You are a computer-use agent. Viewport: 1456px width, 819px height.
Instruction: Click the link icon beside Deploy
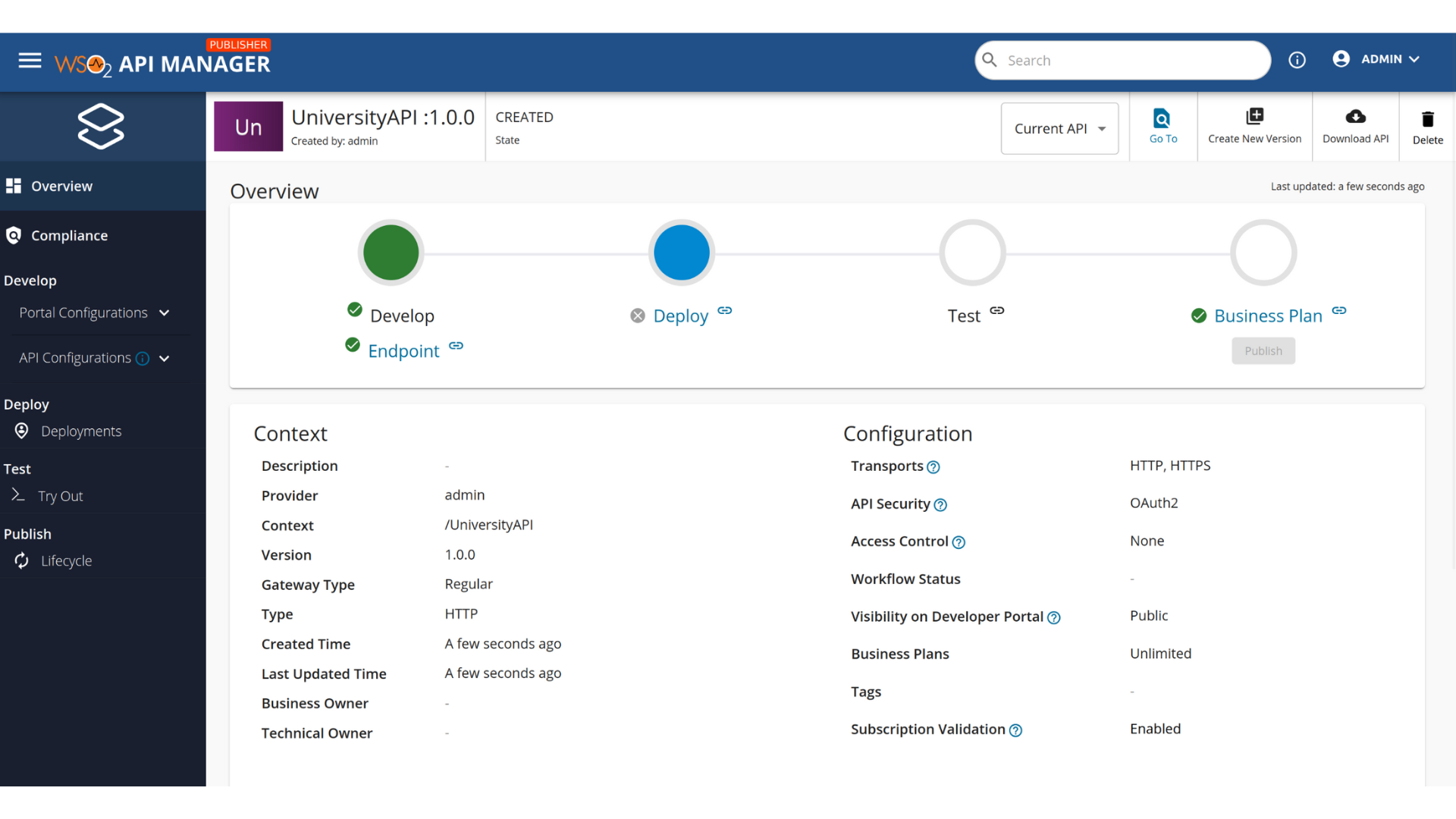(725, 310)
